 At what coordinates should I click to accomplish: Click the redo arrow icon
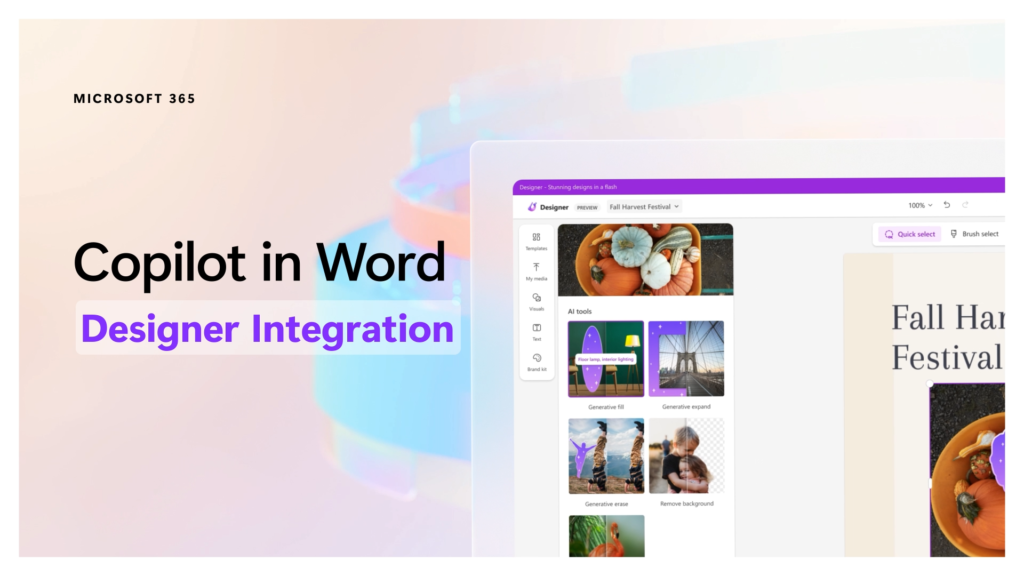(965, 205)
